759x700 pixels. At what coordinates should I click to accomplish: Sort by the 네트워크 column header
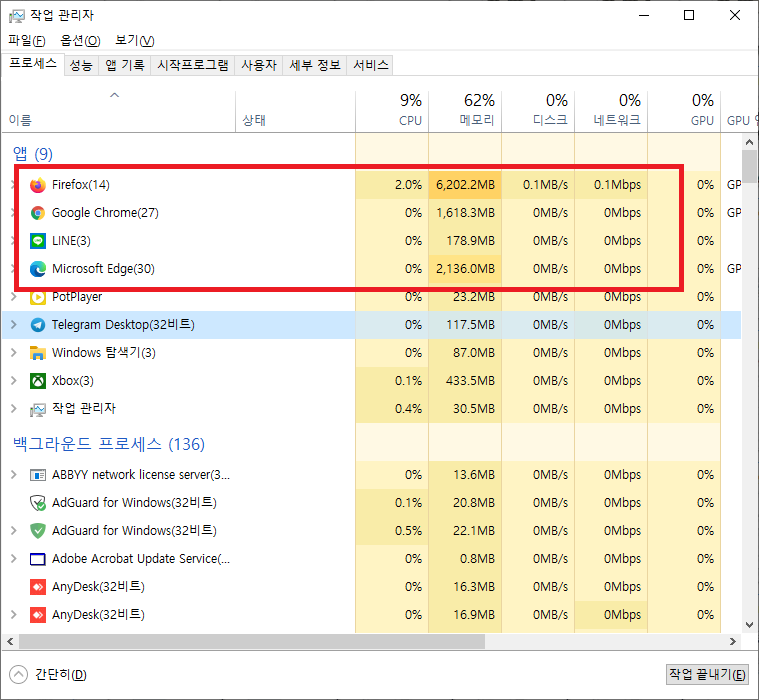click(x=611, y=111)
